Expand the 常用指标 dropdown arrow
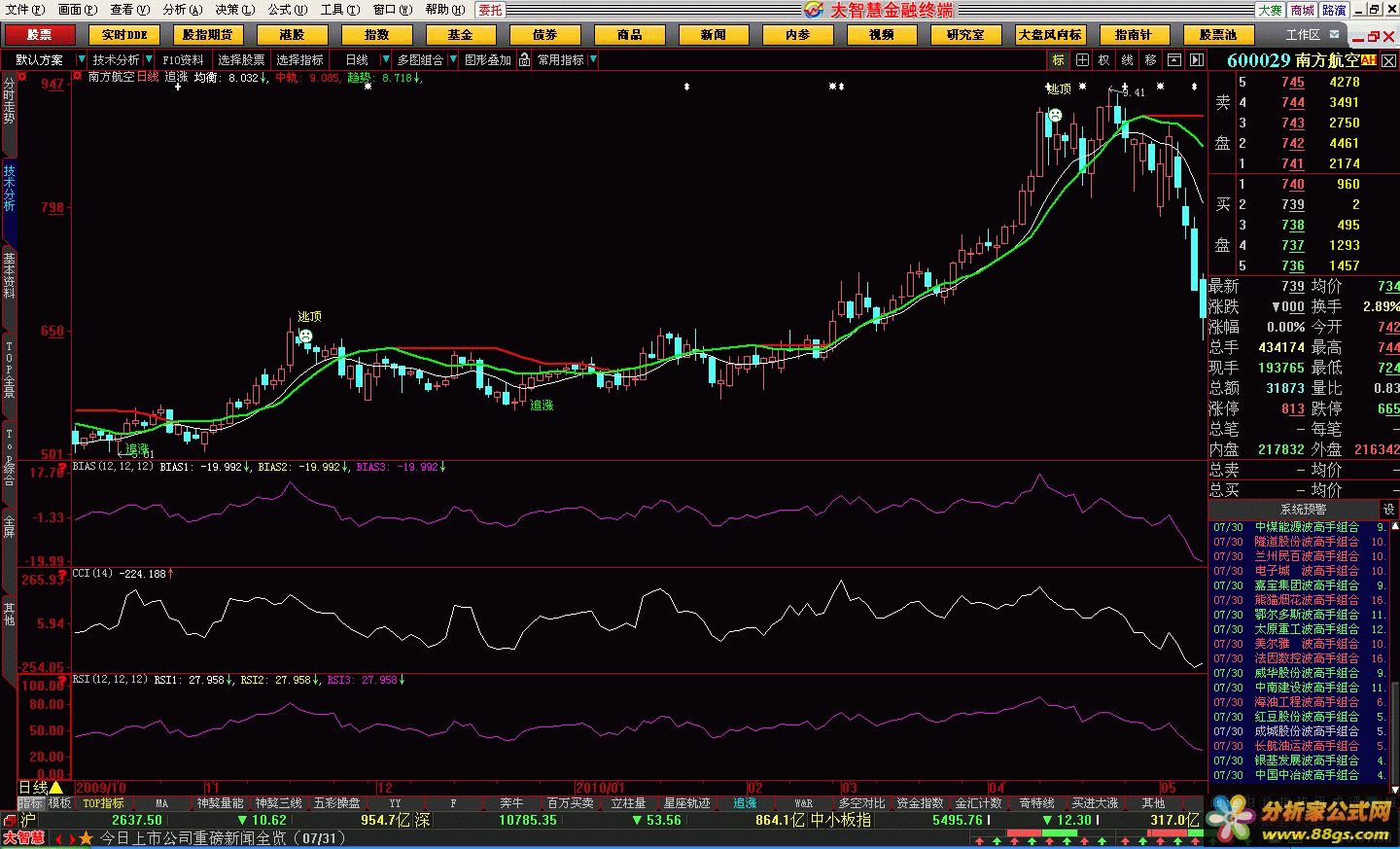The width and height of the screenshot is (1400, 849). (x=593, y=59)
